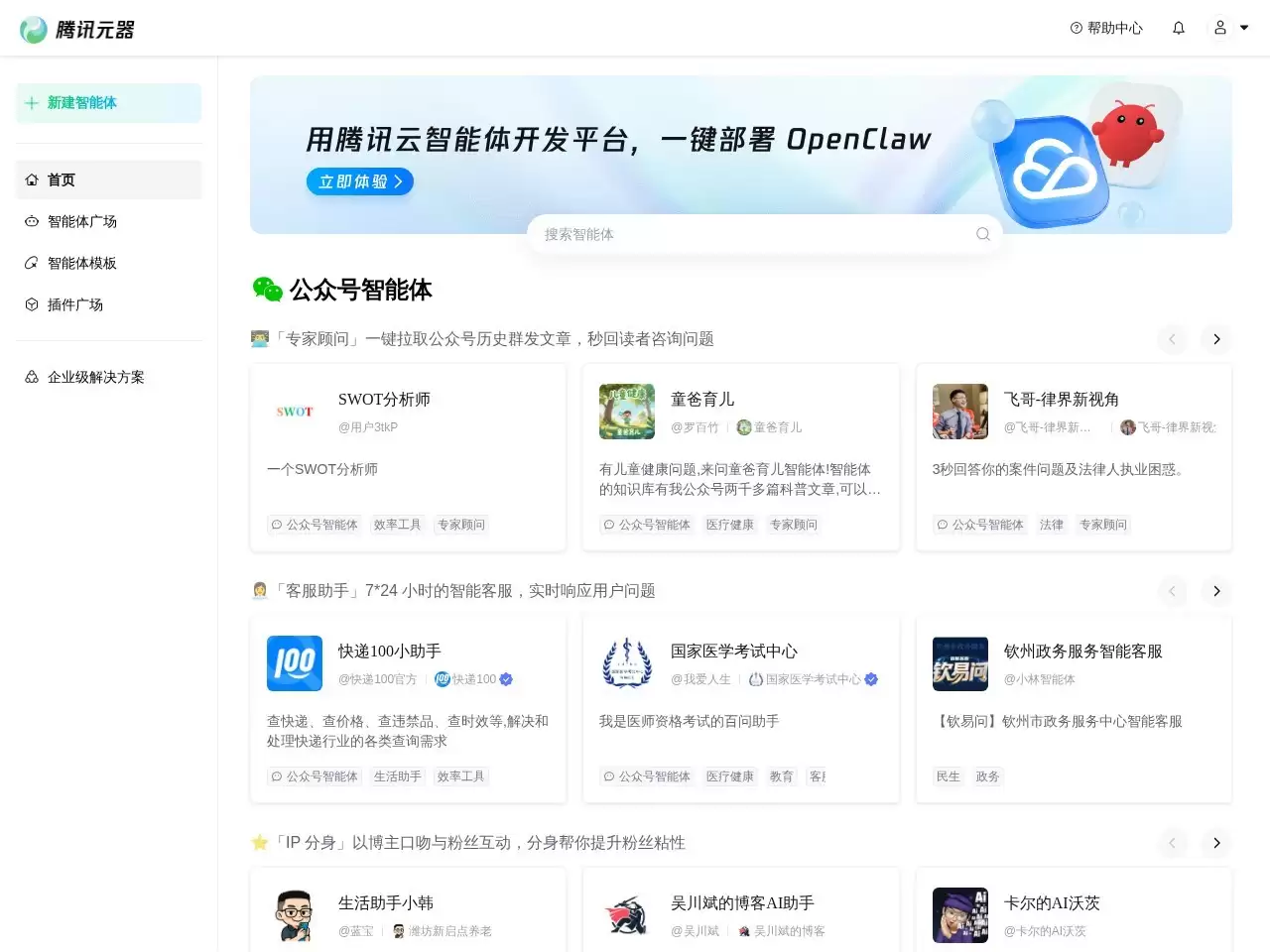Next page arrow in IP 分身 row

pos(1216,843)
